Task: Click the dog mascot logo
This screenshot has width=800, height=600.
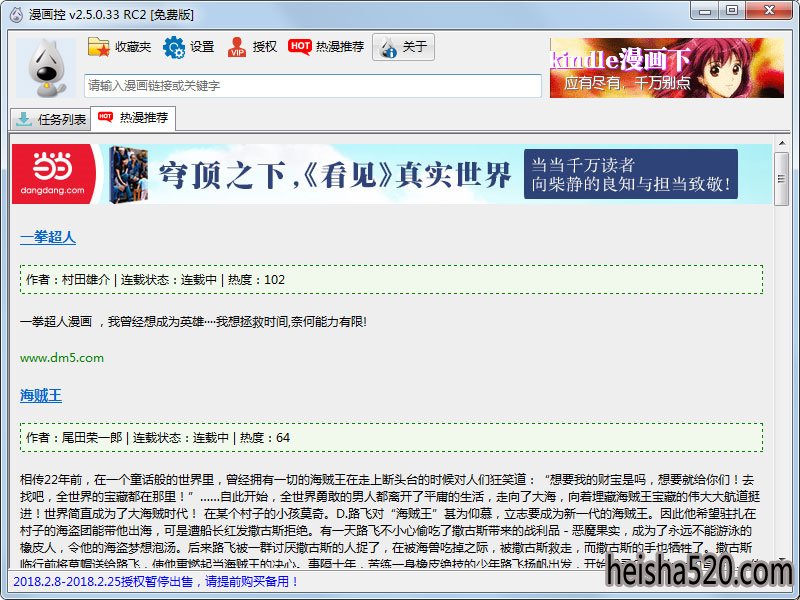Action: coord(46,68)
